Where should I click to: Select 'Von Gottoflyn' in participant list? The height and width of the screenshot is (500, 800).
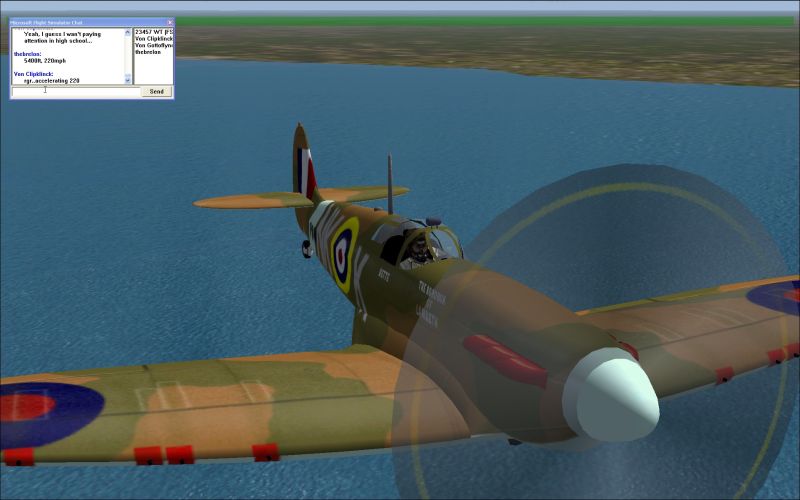[x=154, y=45]
